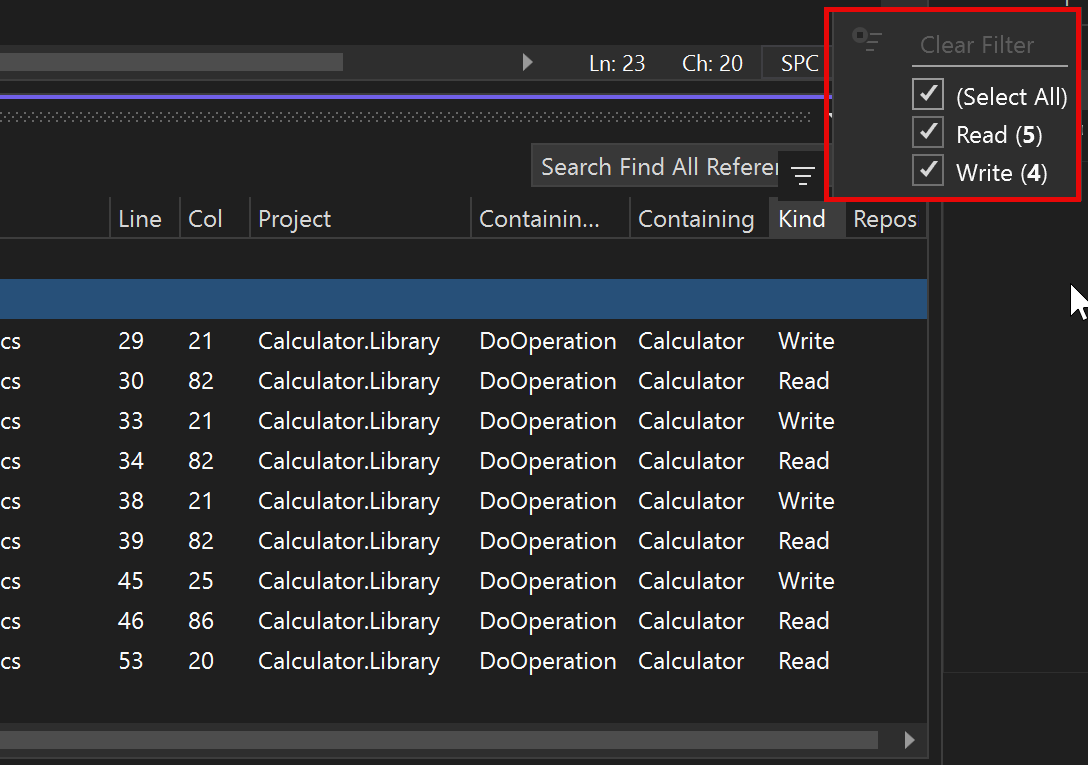Click the editor horizontal scrollbar thumb
The width and height of the screenshot is (1088, 765).
click(x=171, y=62)
